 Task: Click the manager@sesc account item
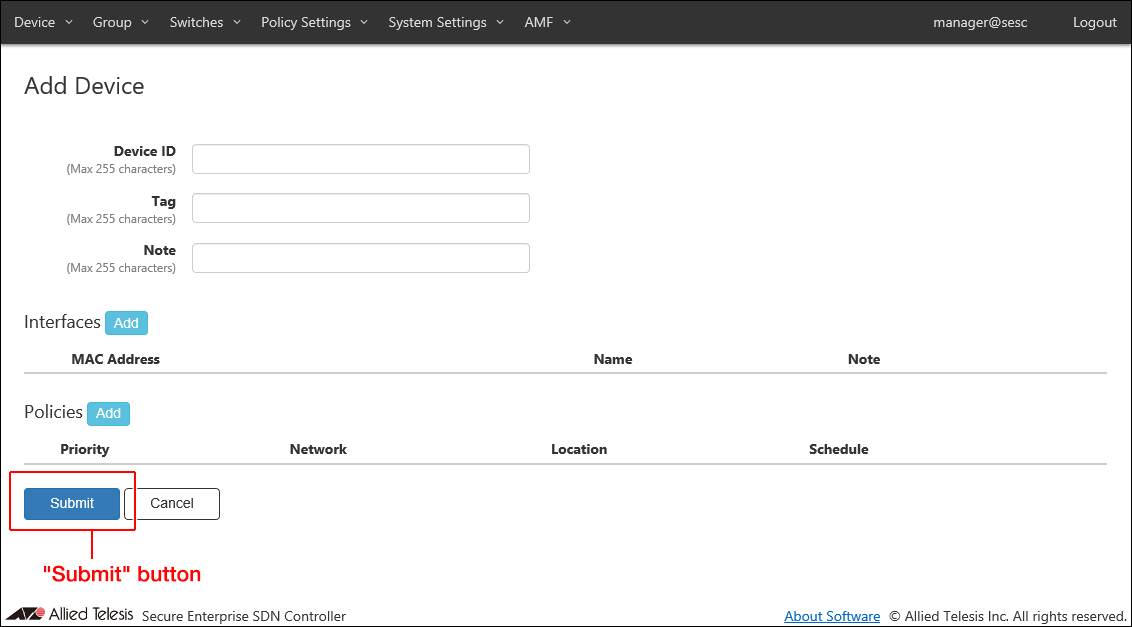(979, 22)
